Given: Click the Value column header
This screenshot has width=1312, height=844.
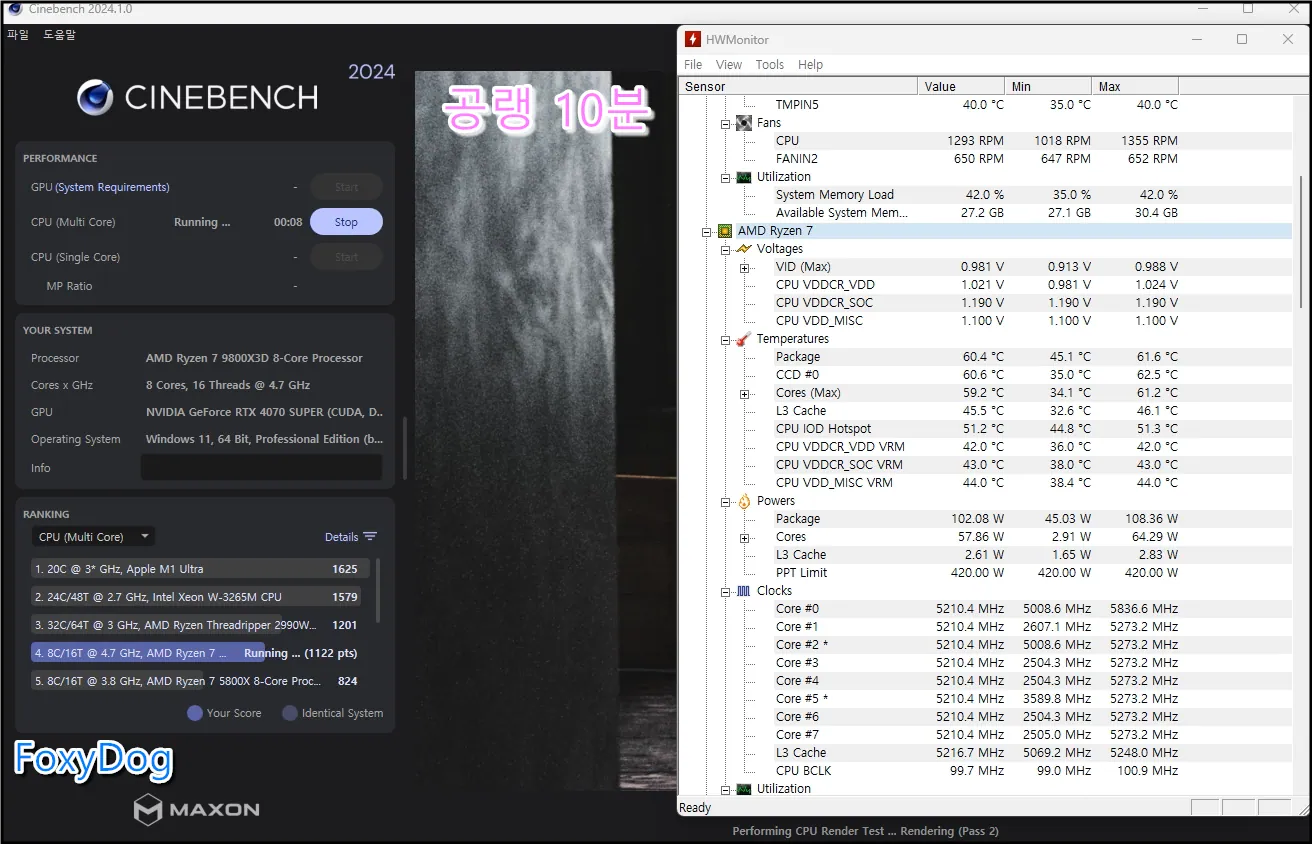Looking at the screenshot, I should point(961,86).
